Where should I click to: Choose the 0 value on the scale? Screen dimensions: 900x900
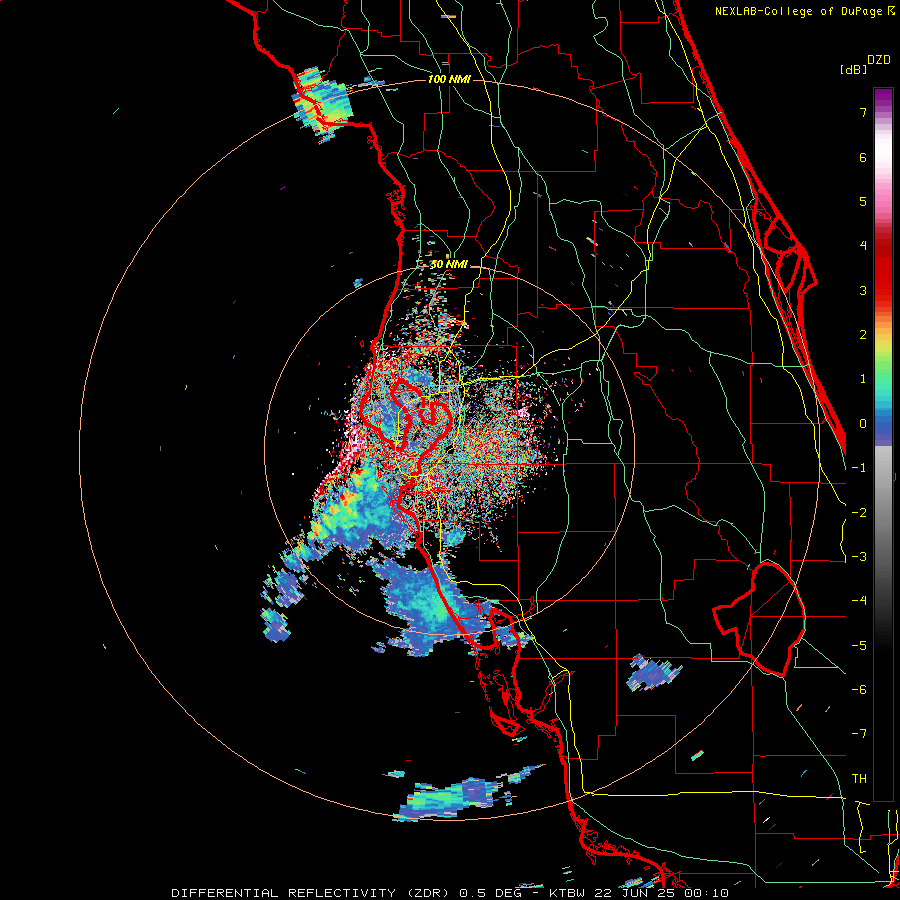pyautogui.click(x=863, y=424)
